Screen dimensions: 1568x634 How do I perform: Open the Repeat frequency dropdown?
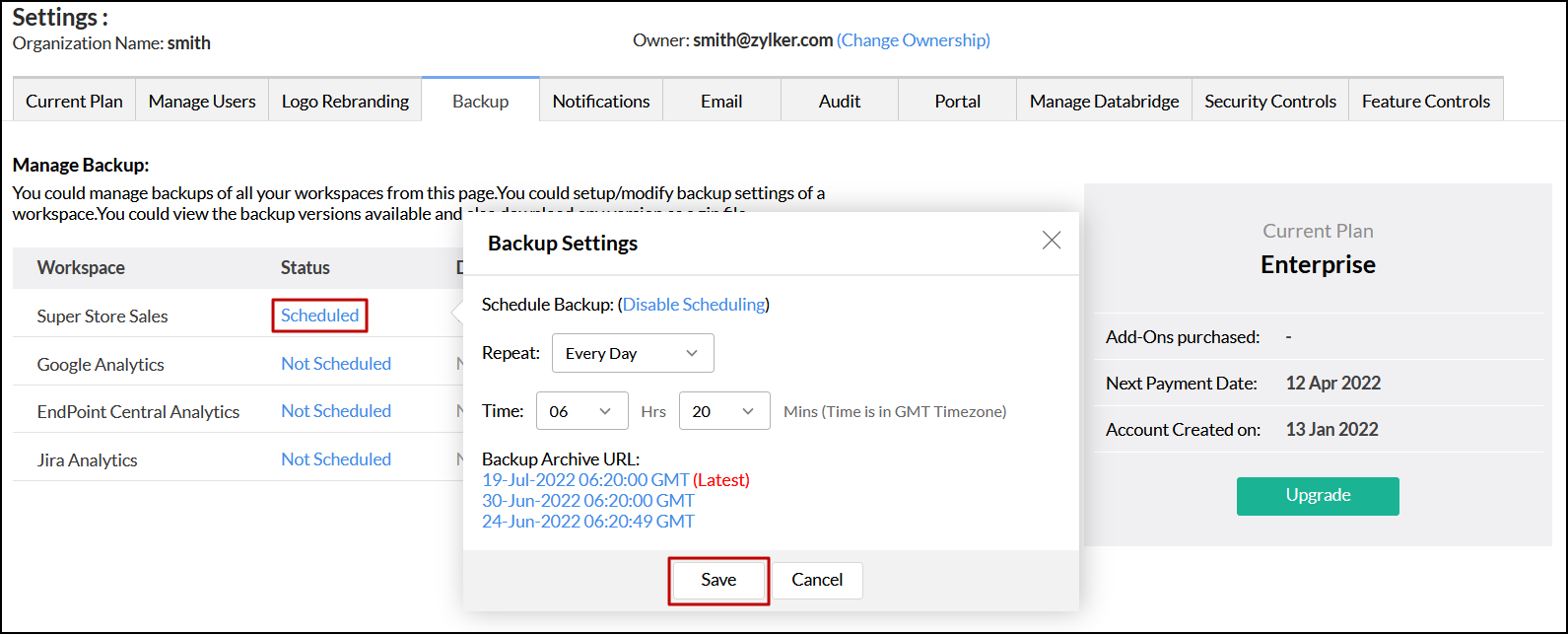coord(633,353)
